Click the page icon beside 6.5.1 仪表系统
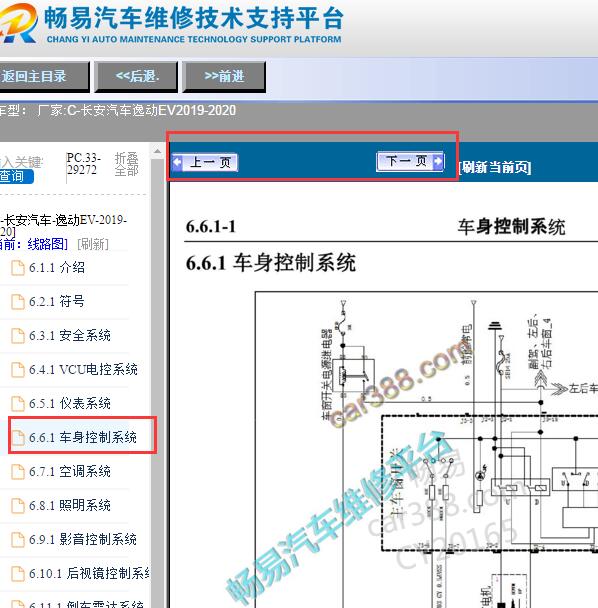The image size is (598, 608). pyautogui.click(x=17, y=404)
